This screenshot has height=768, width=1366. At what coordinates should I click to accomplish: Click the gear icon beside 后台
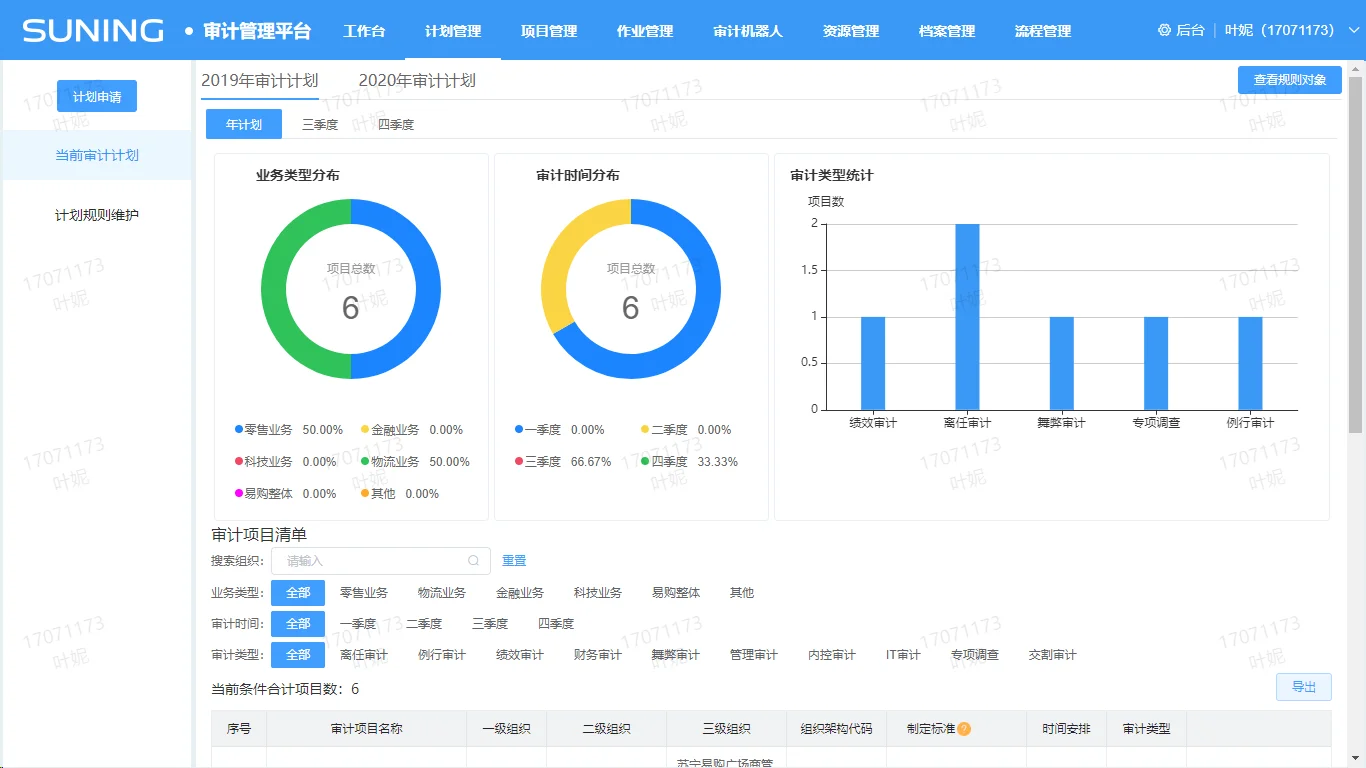[x=1164, y=30]
